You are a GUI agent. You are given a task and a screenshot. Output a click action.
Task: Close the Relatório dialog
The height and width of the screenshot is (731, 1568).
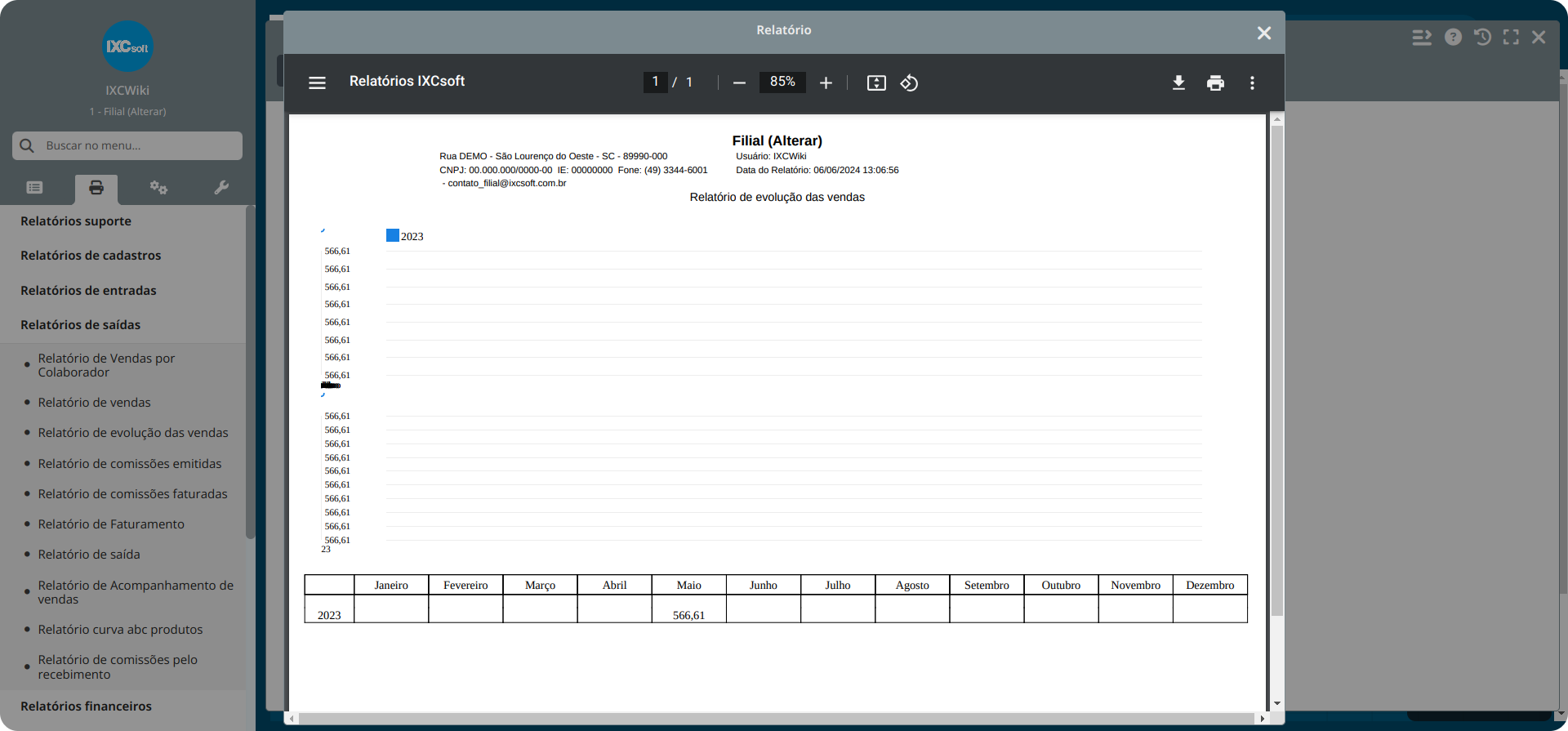[1264, 33]
